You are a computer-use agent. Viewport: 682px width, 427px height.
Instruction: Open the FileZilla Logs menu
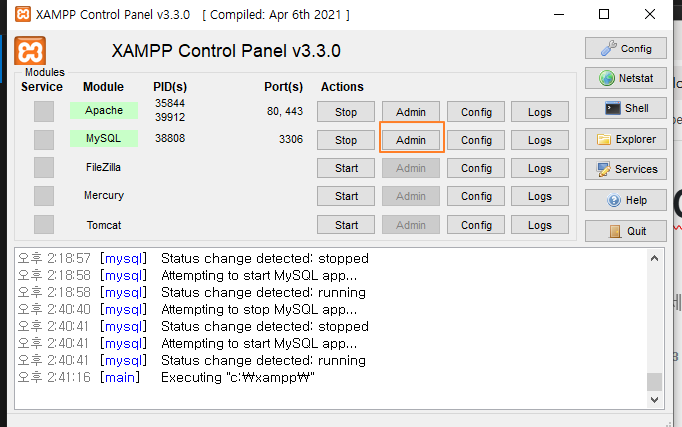(x=540, y=168)
